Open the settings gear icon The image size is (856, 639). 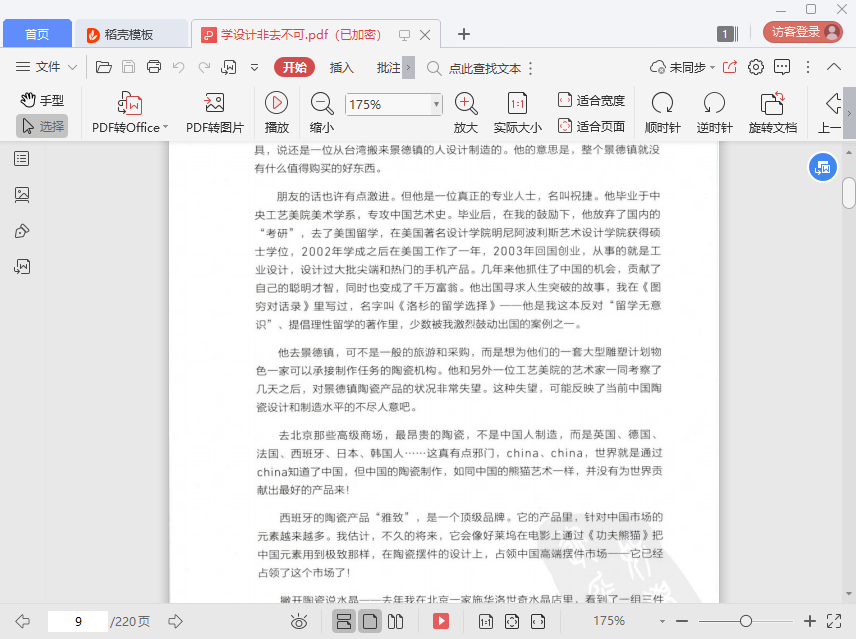[x=756, y=67]
